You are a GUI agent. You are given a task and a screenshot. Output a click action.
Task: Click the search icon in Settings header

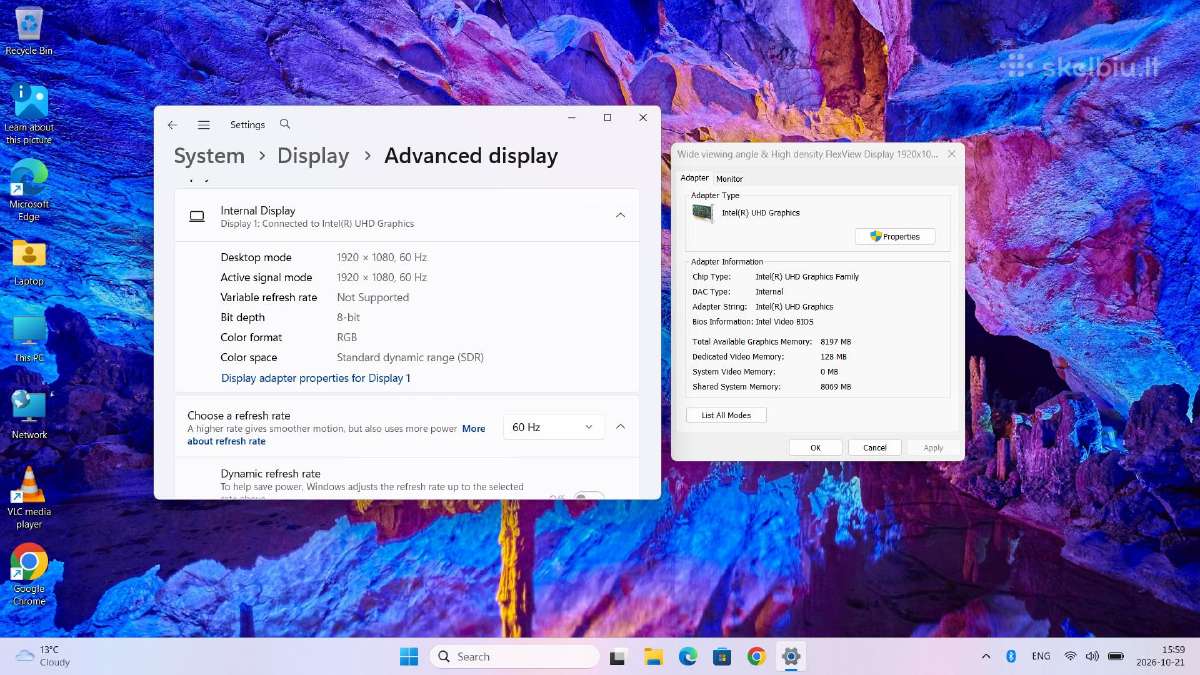pos(285,124)
